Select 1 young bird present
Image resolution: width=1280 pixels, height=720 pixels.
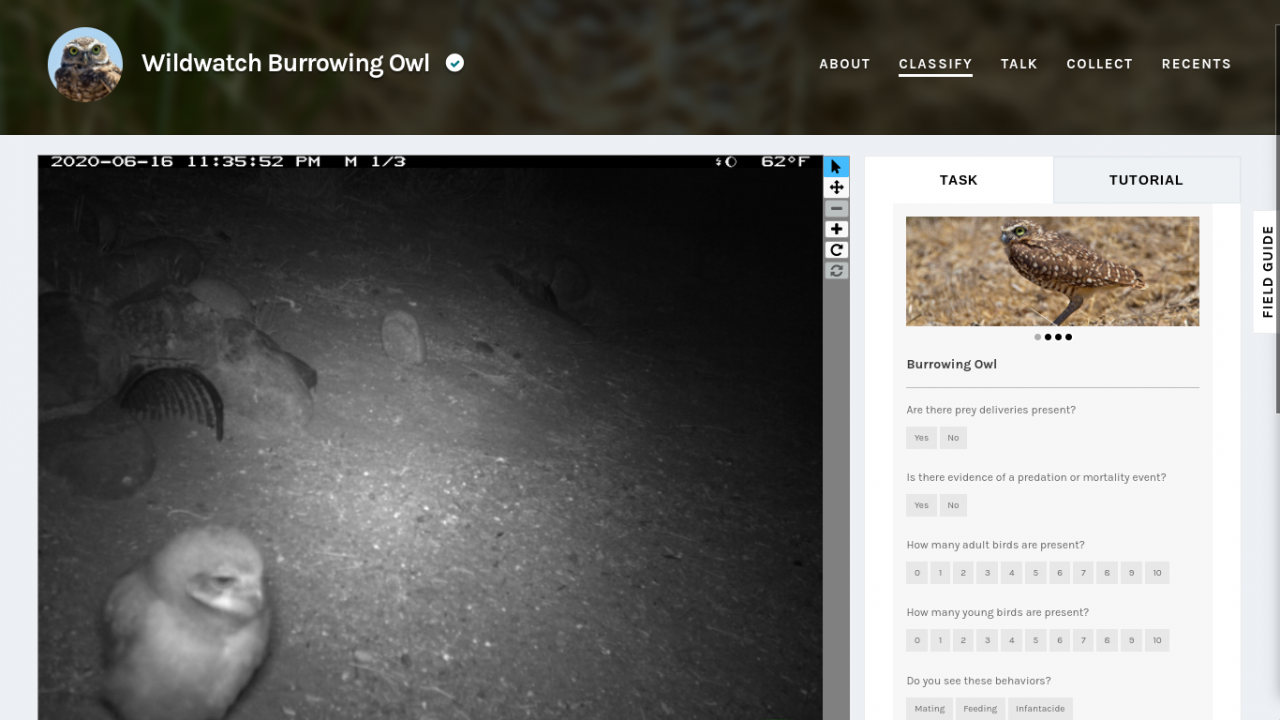[x=940, y=640]
